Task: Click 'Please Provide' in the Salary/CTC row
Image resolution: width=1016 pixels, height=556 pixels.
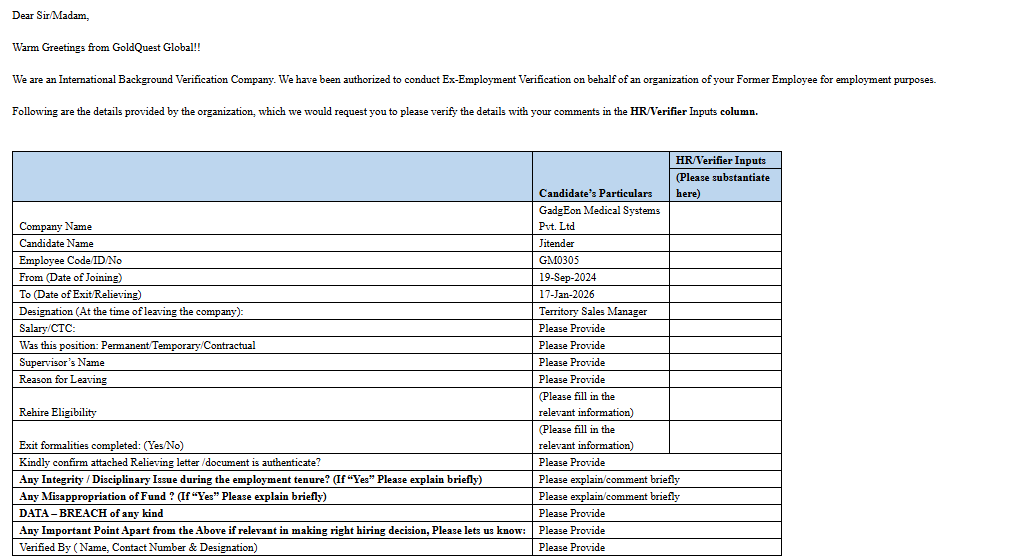Action: pos(572,328)
